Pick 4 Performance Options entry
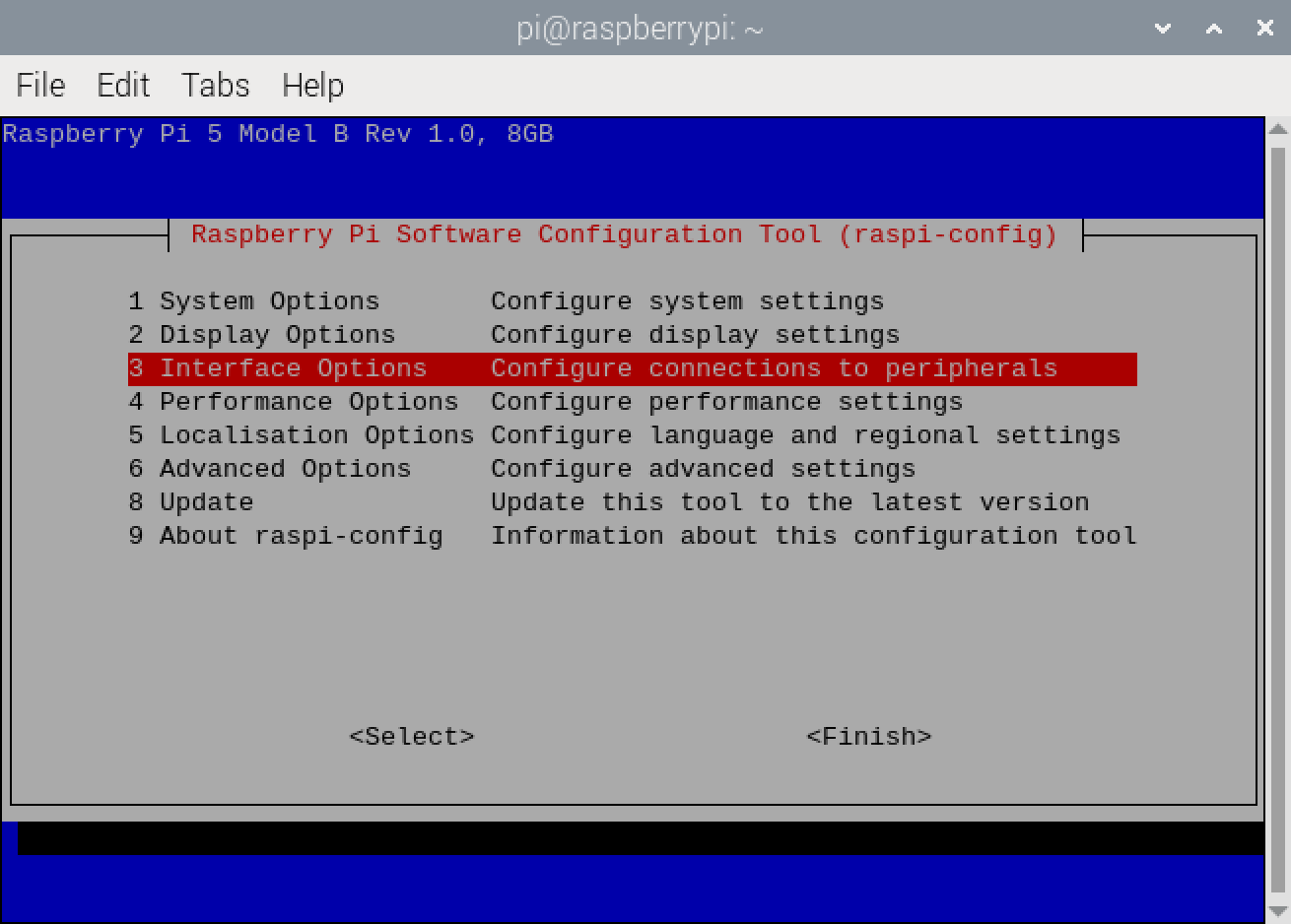This screenshot has width=1291, height=924. [293, 402]
